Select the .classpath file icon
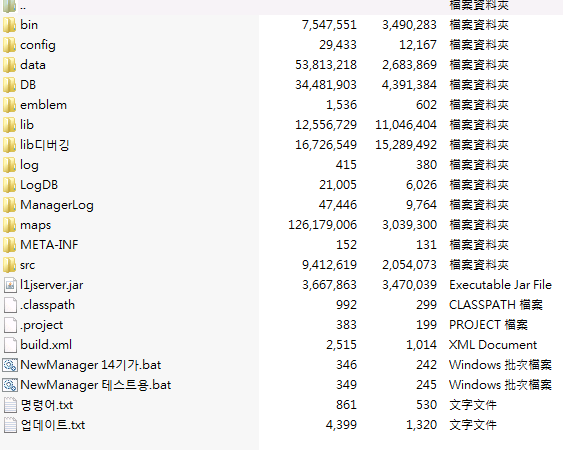 coord(10,305)
